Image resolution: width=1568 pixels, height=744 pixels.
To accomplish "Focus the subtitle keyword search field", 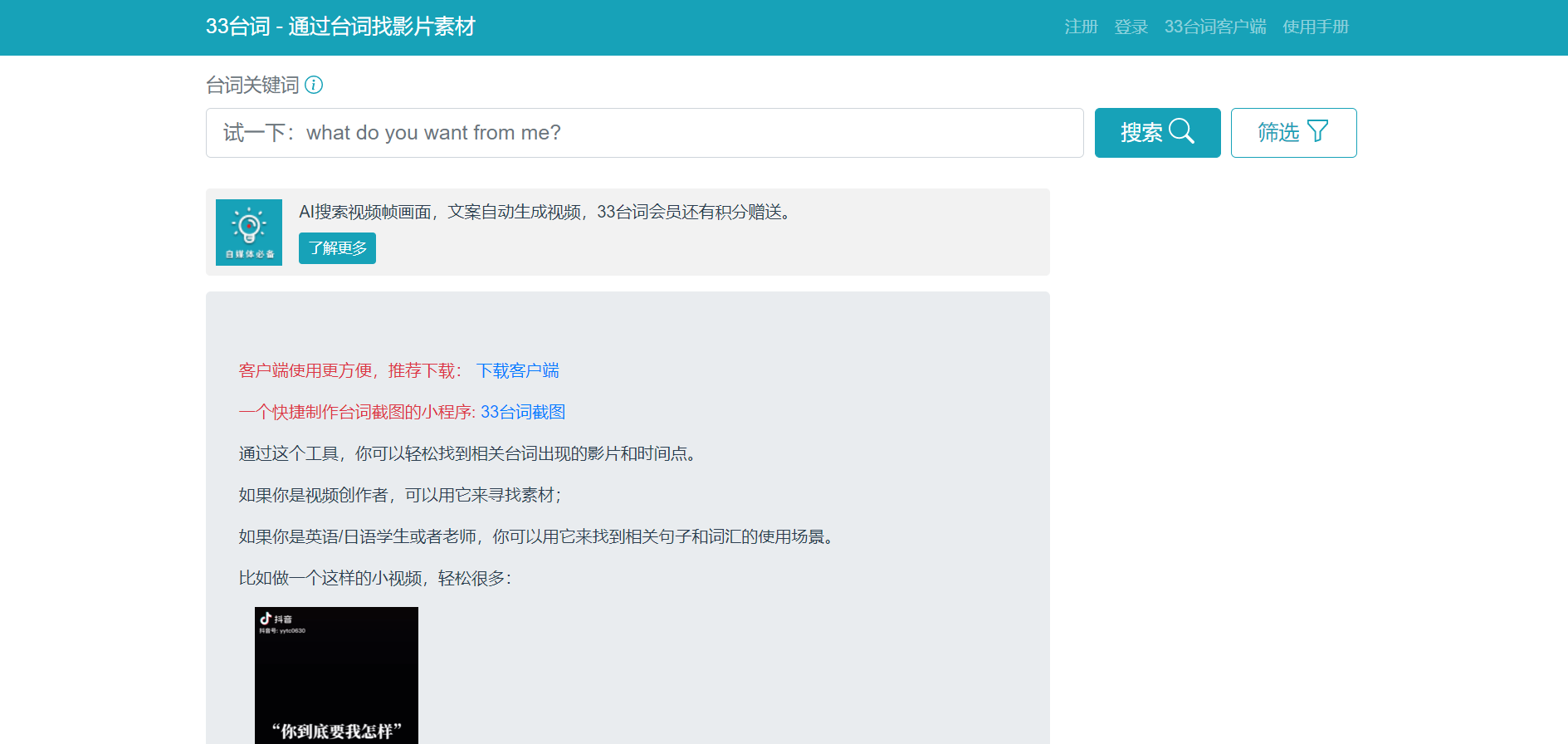I will 644,133.
